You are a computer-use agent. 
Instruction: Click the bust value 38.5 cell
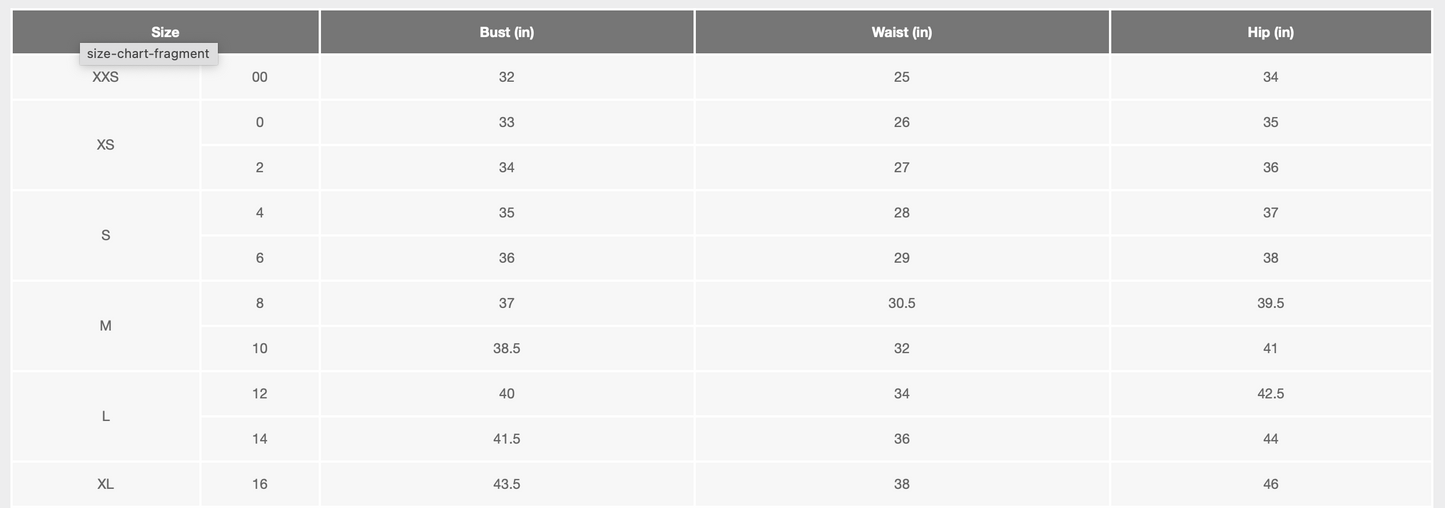click(507, 348)
